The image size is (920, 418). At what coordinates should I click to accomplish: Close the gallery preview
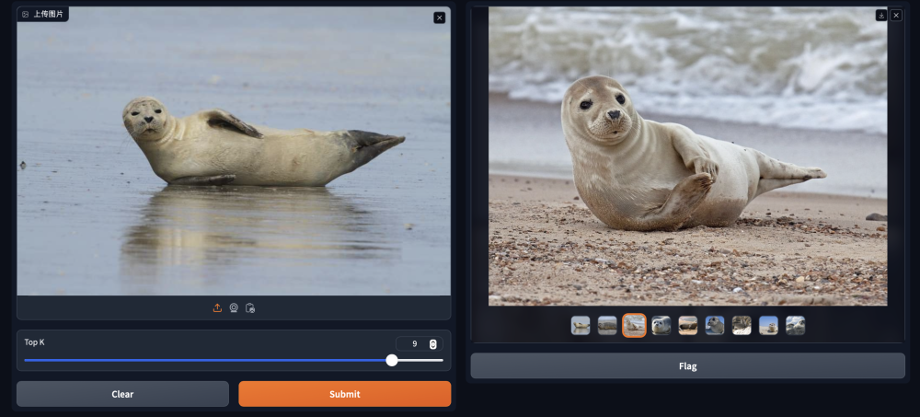point(896,15)
